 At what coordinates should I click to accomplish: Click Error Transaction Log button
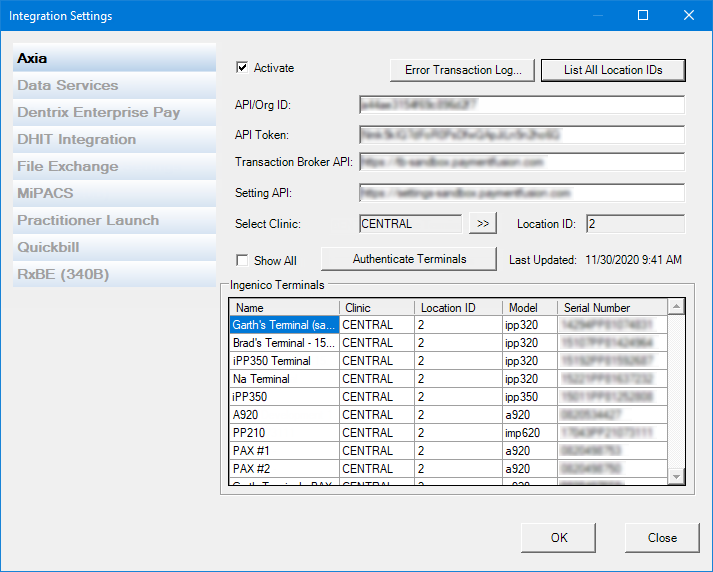462,70
